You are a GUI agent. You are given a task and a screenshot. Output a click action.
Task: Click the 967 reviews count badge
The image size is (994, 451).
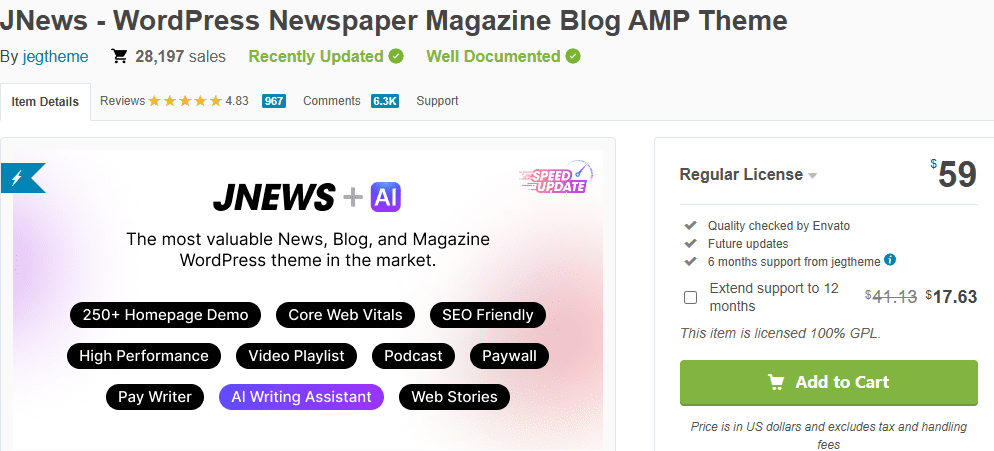click(x=274, y=101)
